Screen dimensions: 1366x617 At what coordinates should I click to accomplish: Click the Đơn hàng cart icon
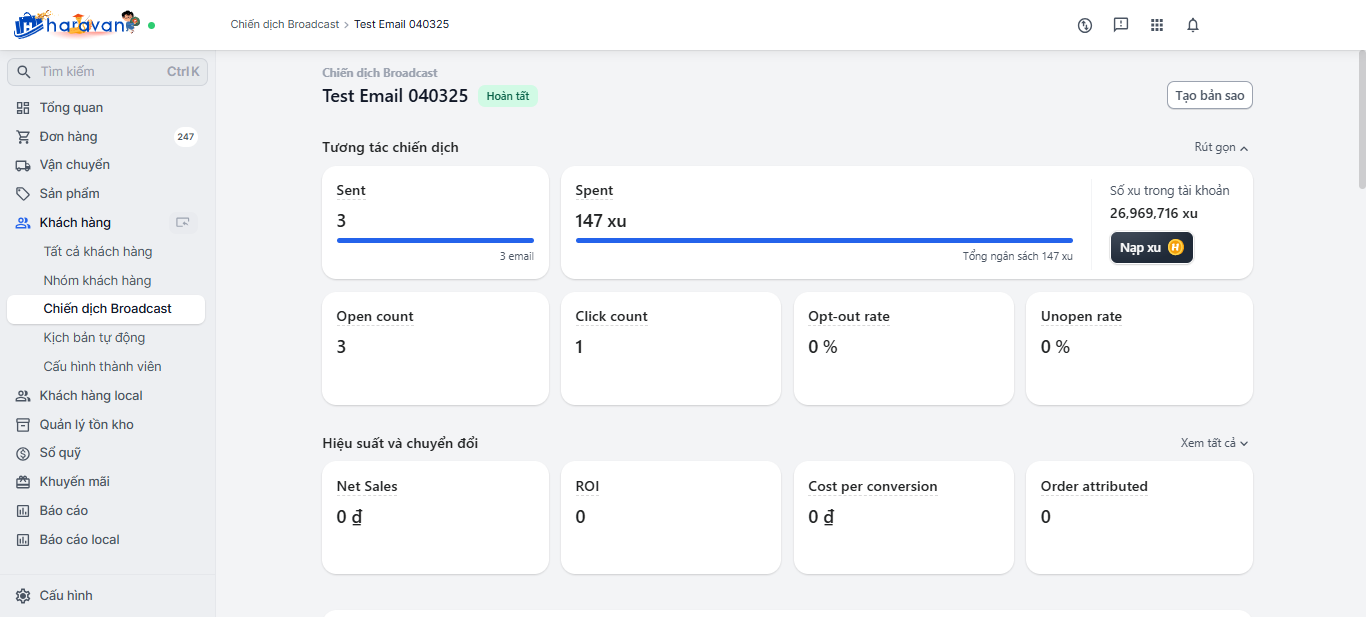(x=23, y=137)
